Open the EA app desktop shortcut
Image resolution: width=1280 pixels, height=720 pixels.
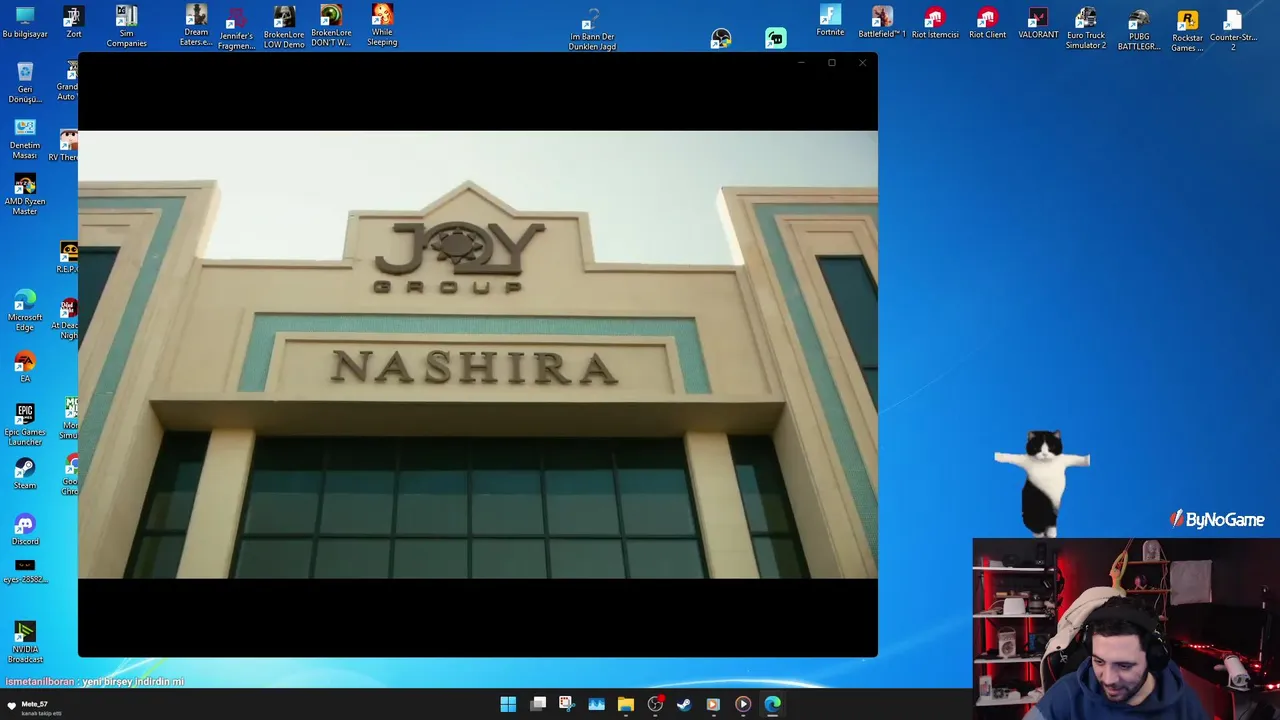click(x=25, y=366)
